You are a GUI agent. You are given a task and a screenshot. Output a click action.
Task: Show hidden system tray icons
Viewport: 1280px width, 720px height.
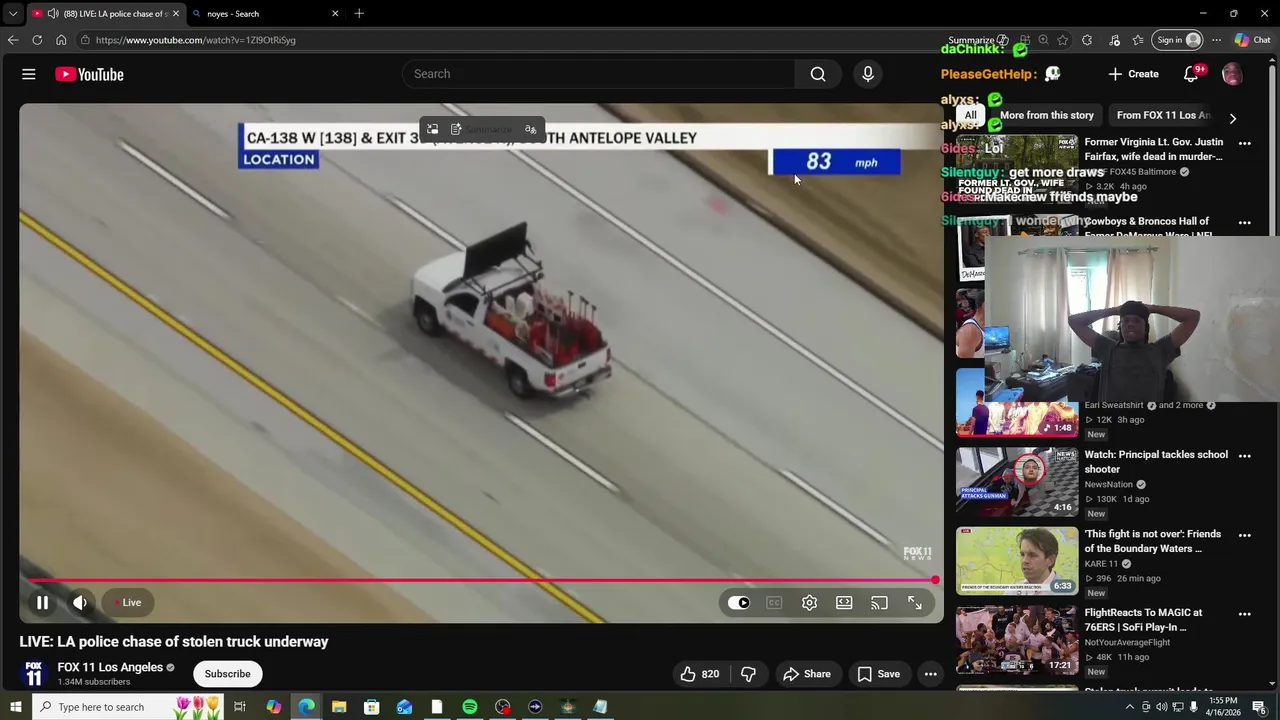(x=1130, y=707)
